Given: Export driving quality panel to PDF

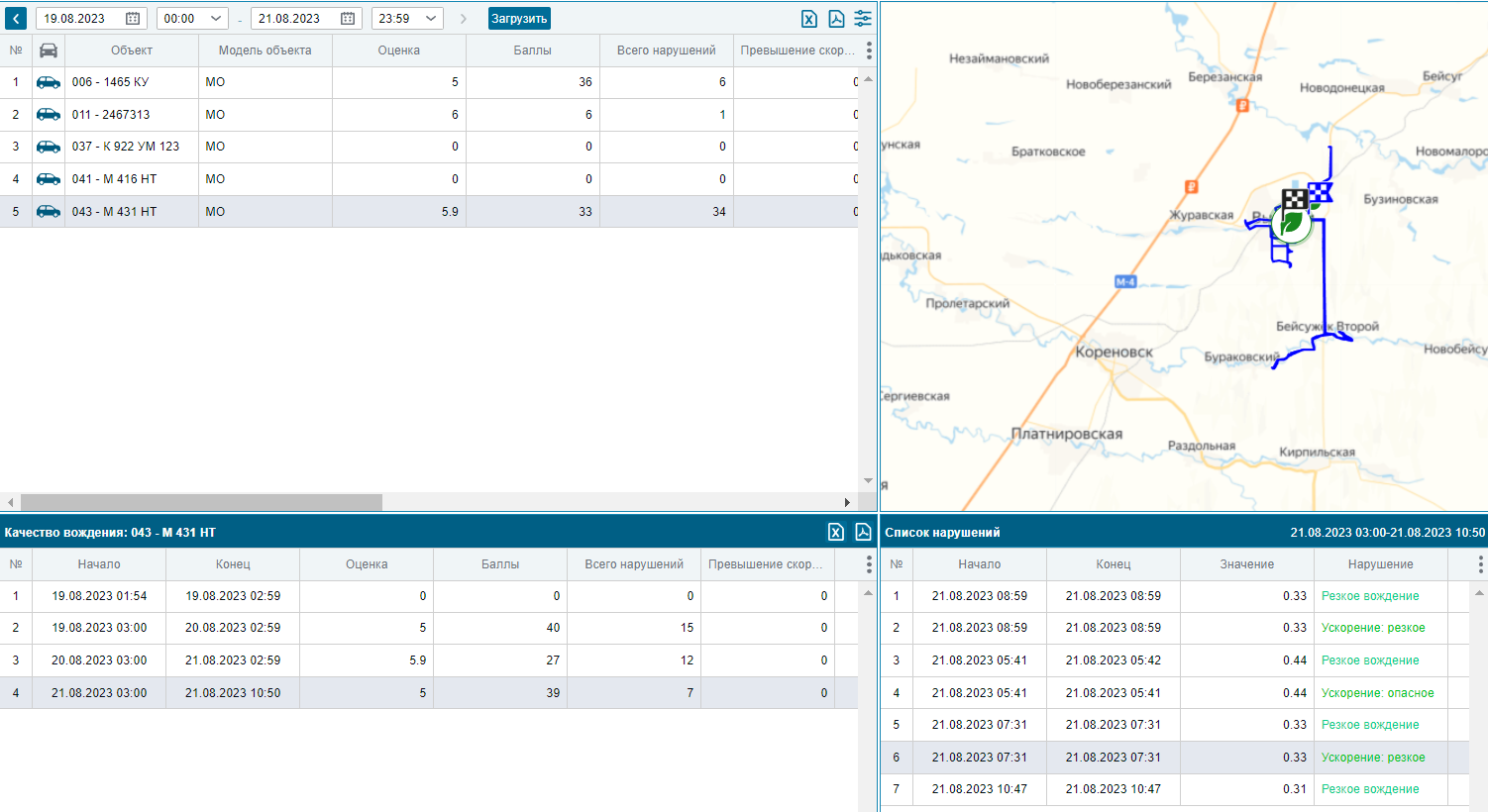Looking at the screenshot, I should [863, 533].
